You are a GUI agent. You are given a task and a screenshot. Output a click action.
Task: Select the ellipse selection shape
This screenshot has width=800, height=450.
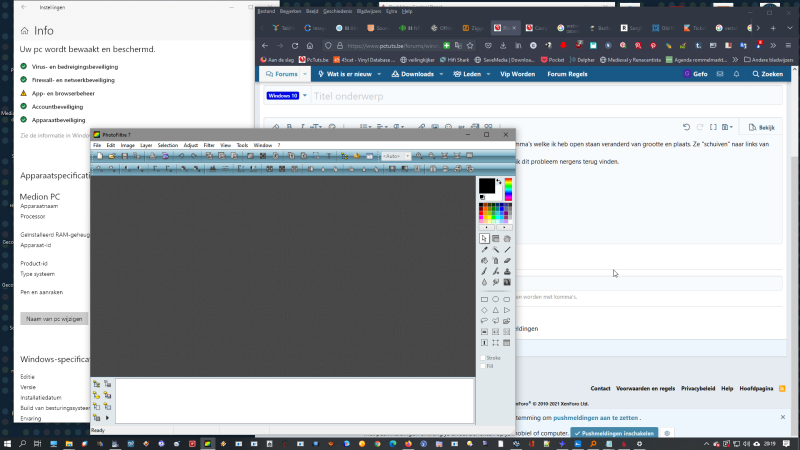pos(496,299)
